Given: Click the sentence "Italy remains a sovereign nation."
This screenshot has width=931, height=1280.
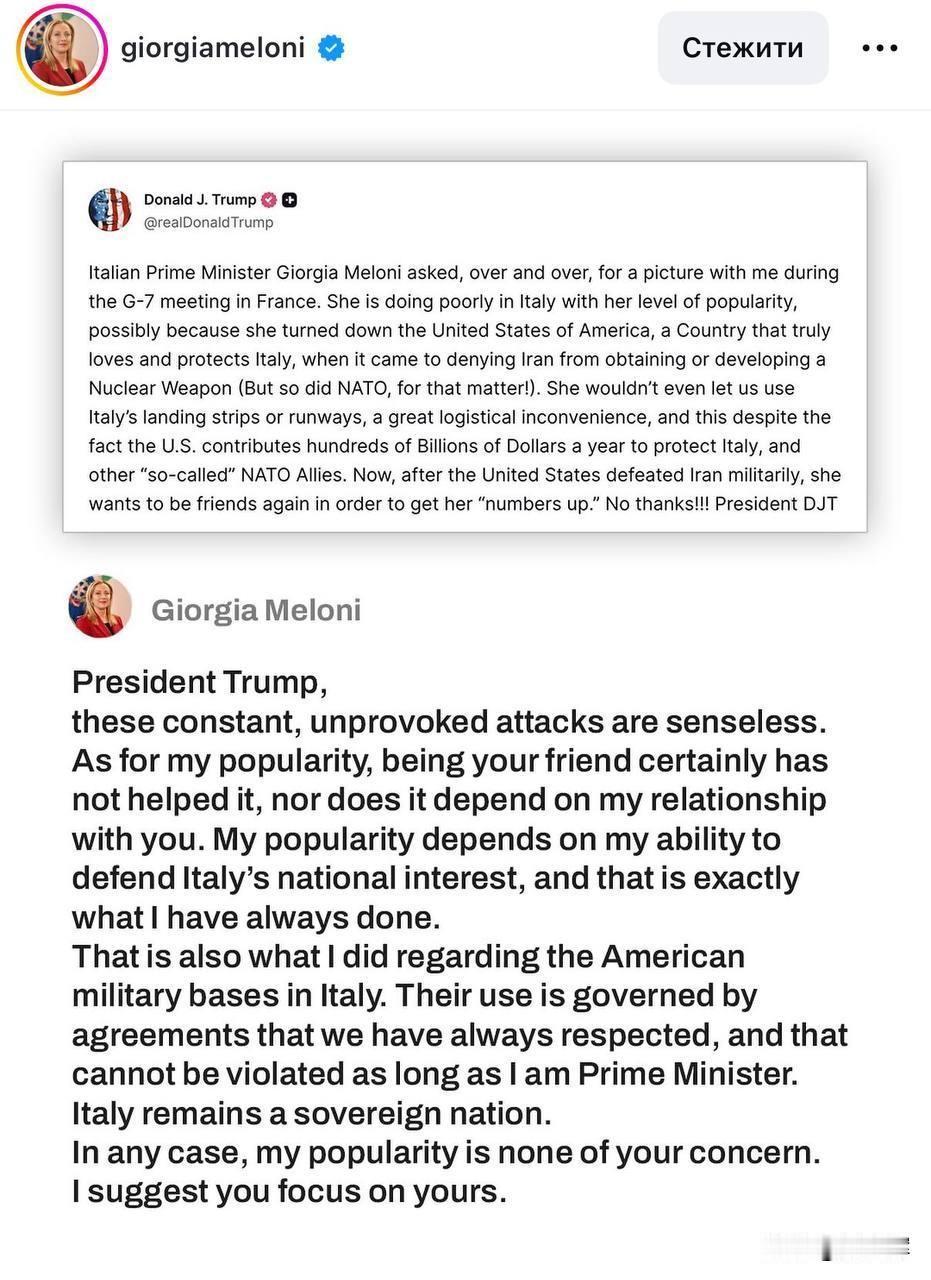Looking at the screenshot, I should 312,1112.
